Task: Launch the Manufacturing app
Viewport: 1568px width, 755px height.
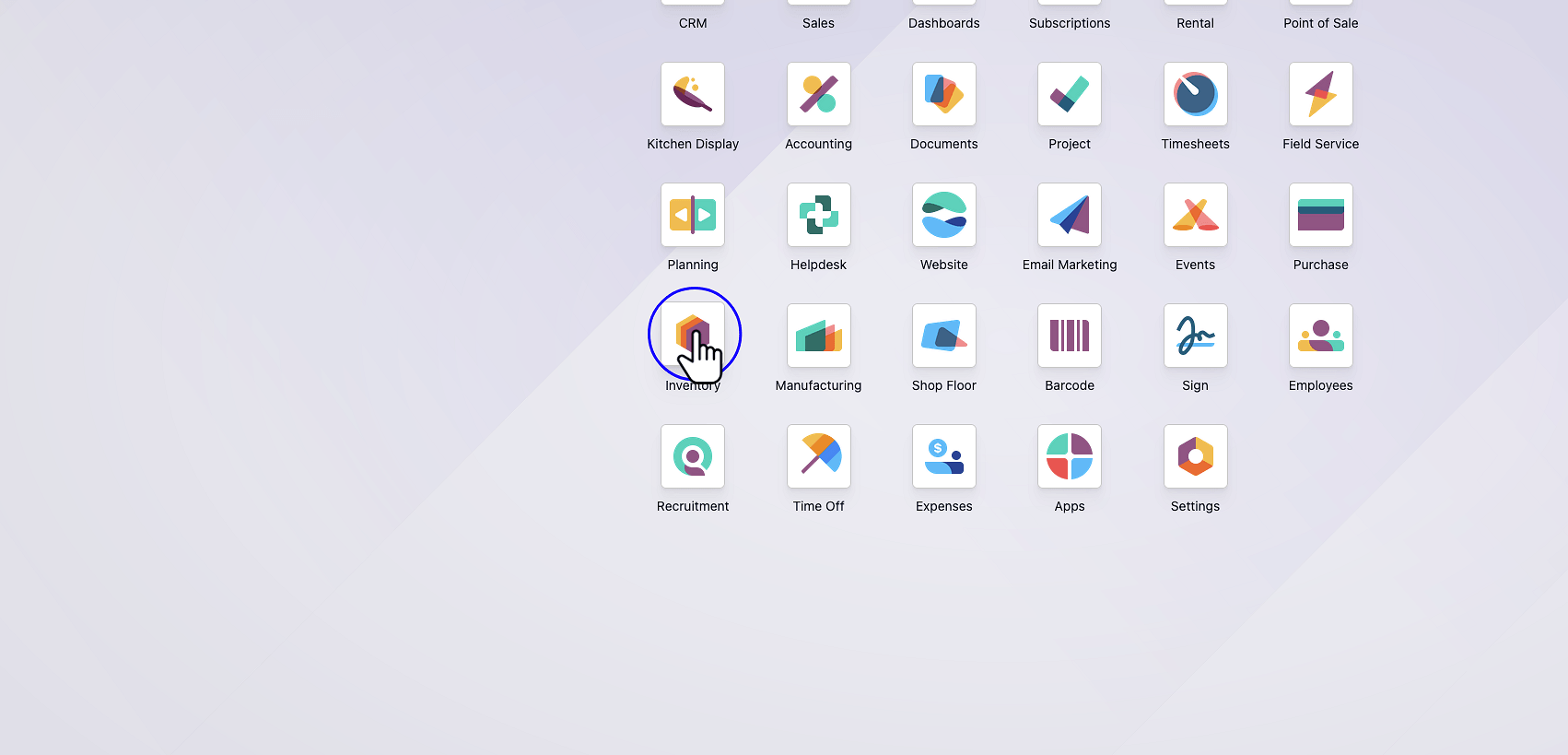Action: click(818, 336)
